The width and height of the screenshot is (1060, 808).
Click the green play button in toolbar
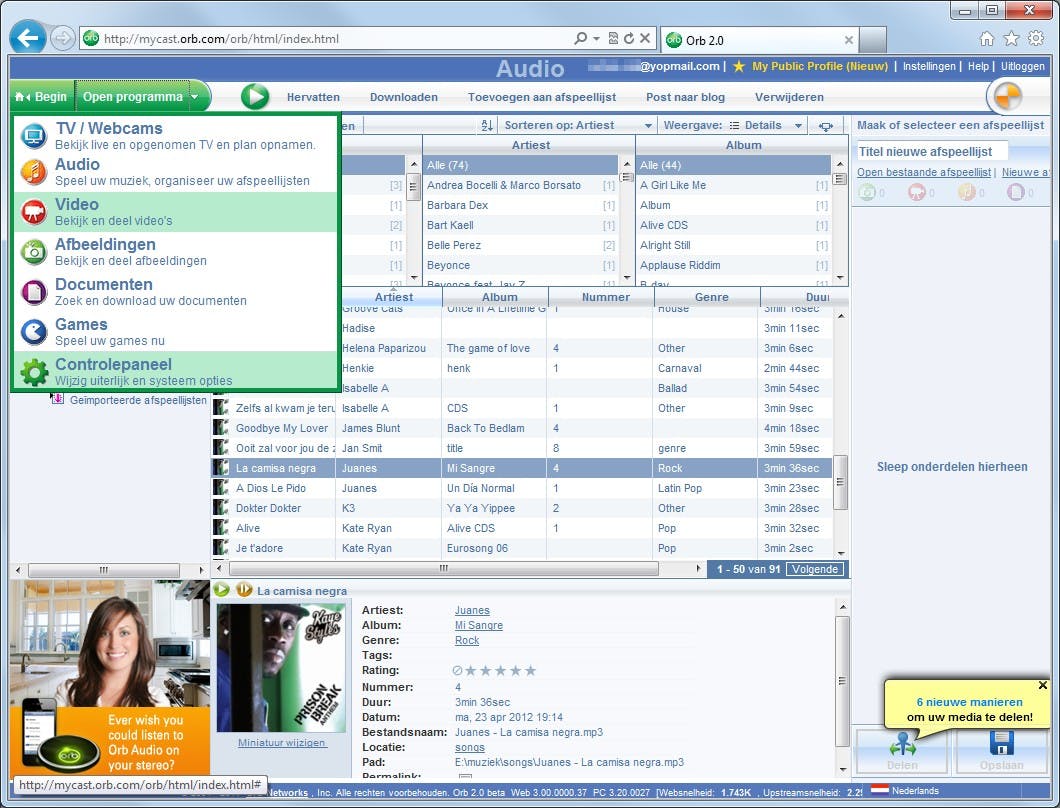coord(256,97)
